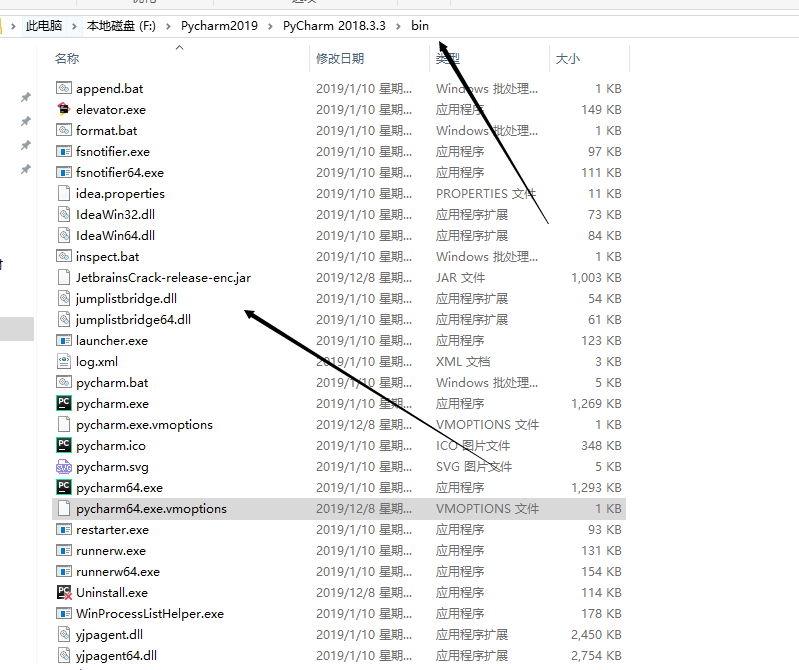Select the WinProcessListHelper.exe icon
Image resolution: width=799 pixels, height=670 pixels.
tap(64, 613)
